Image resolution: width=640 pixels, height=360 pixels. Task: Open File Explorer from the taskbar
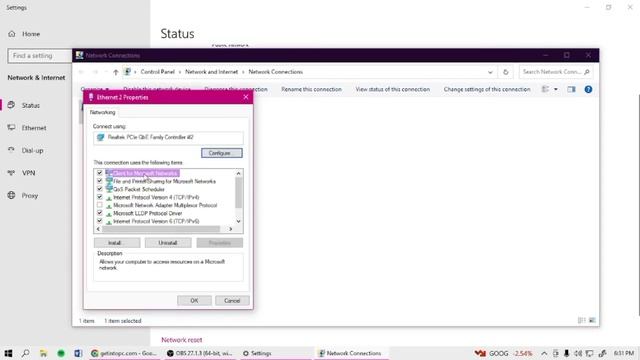pyautogui.click(x=43, y=353)
